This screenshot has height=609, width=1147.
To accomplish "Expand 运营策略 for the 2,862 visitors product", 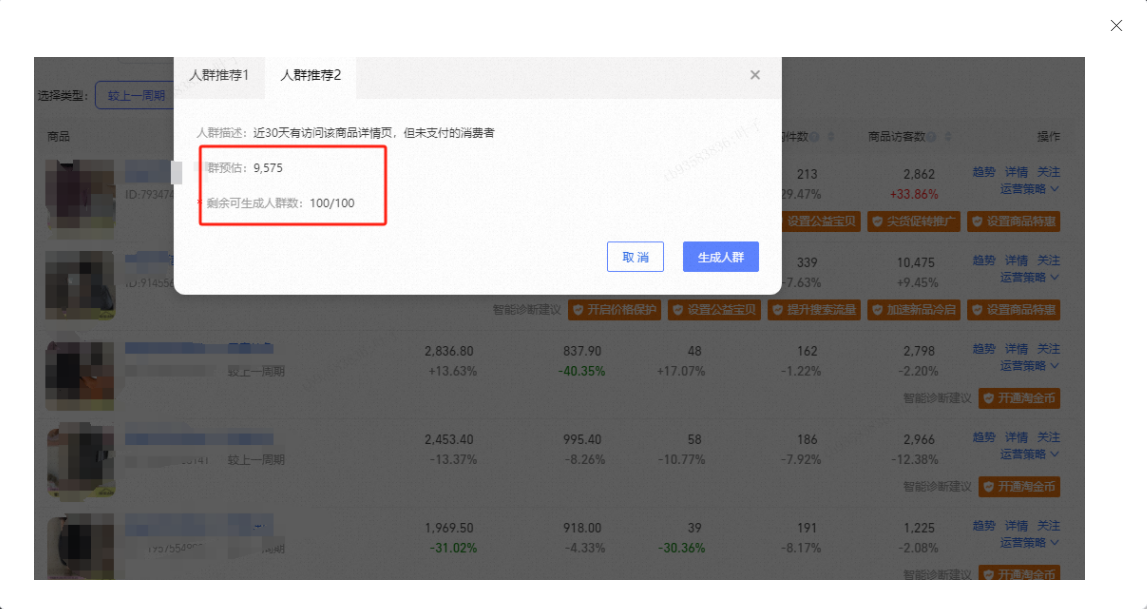I will point(1030,189).
